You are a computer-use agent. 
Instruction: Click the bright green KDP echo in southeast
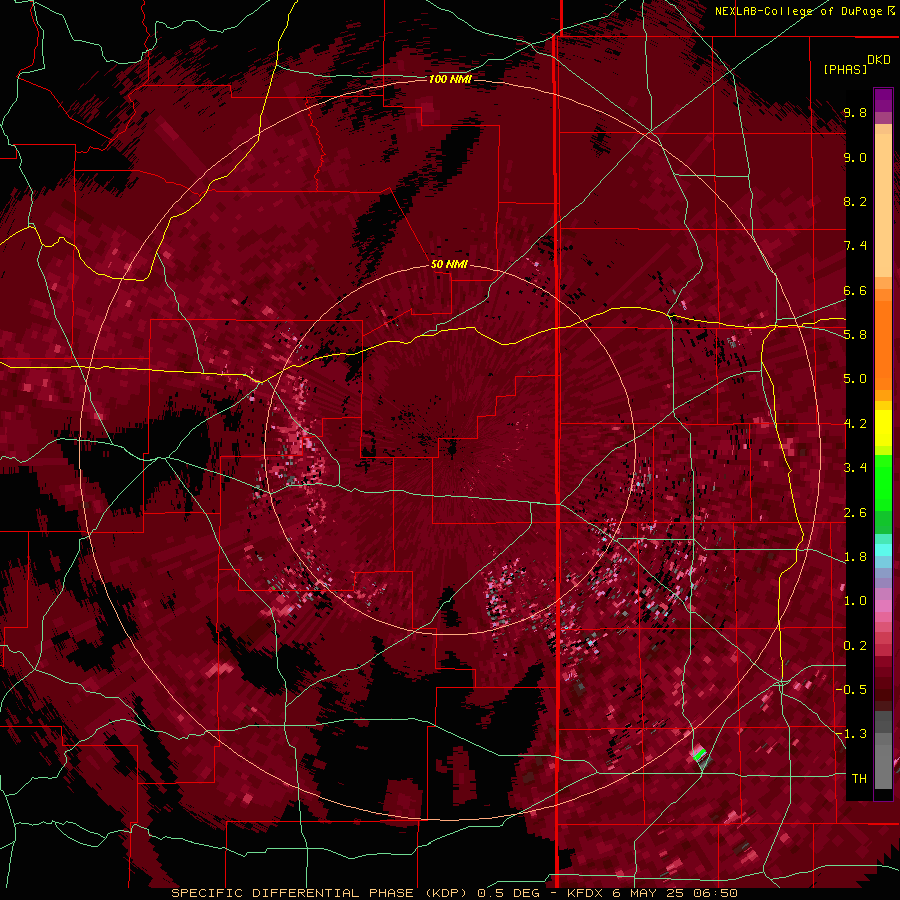point(699,754)
